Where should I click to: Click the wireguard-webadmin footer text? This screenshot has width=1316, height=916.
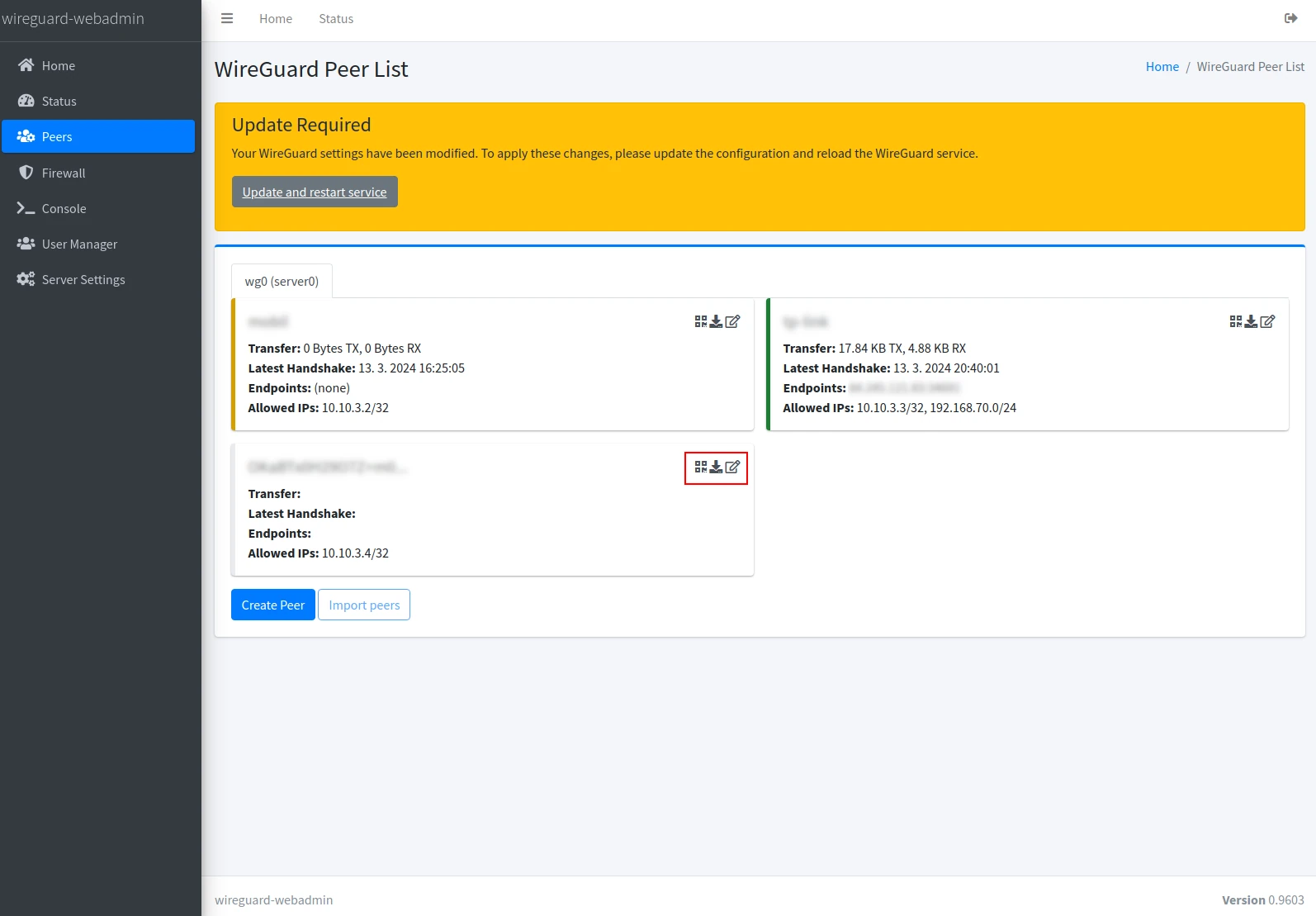click(274, 900)
